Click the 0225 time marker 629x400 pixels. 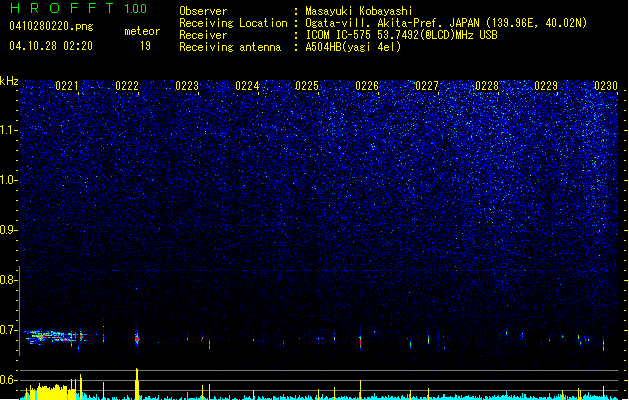(307, 86)
